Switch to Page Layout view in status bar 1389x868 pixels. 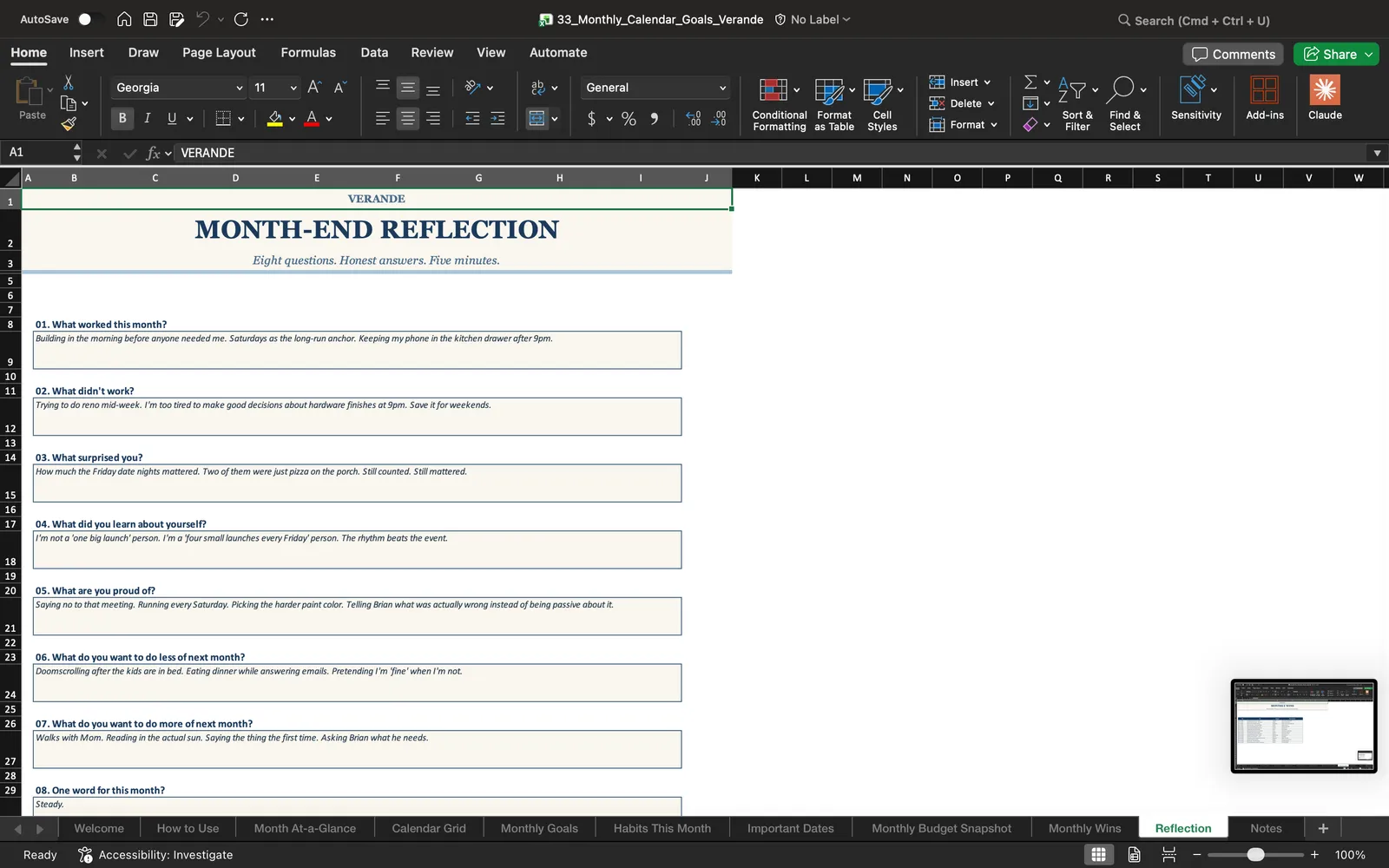pyautogui.click(x=1134, y=855)
